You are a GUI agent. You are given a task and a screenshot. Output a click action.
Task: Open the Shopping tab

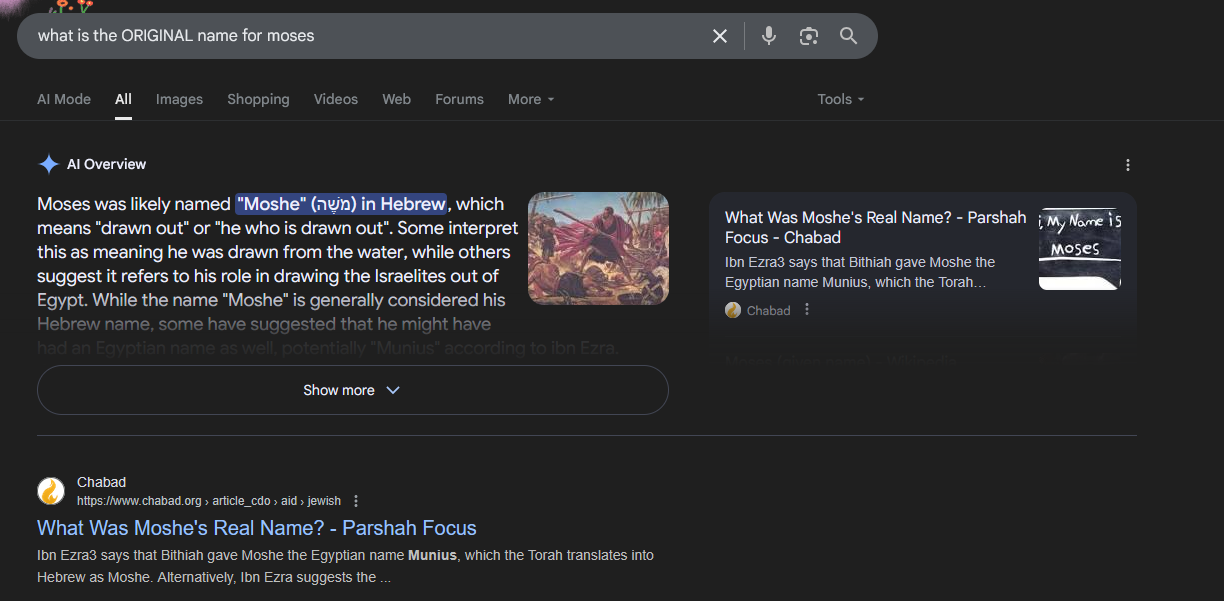pyautogui.click(x=258, y=99)
